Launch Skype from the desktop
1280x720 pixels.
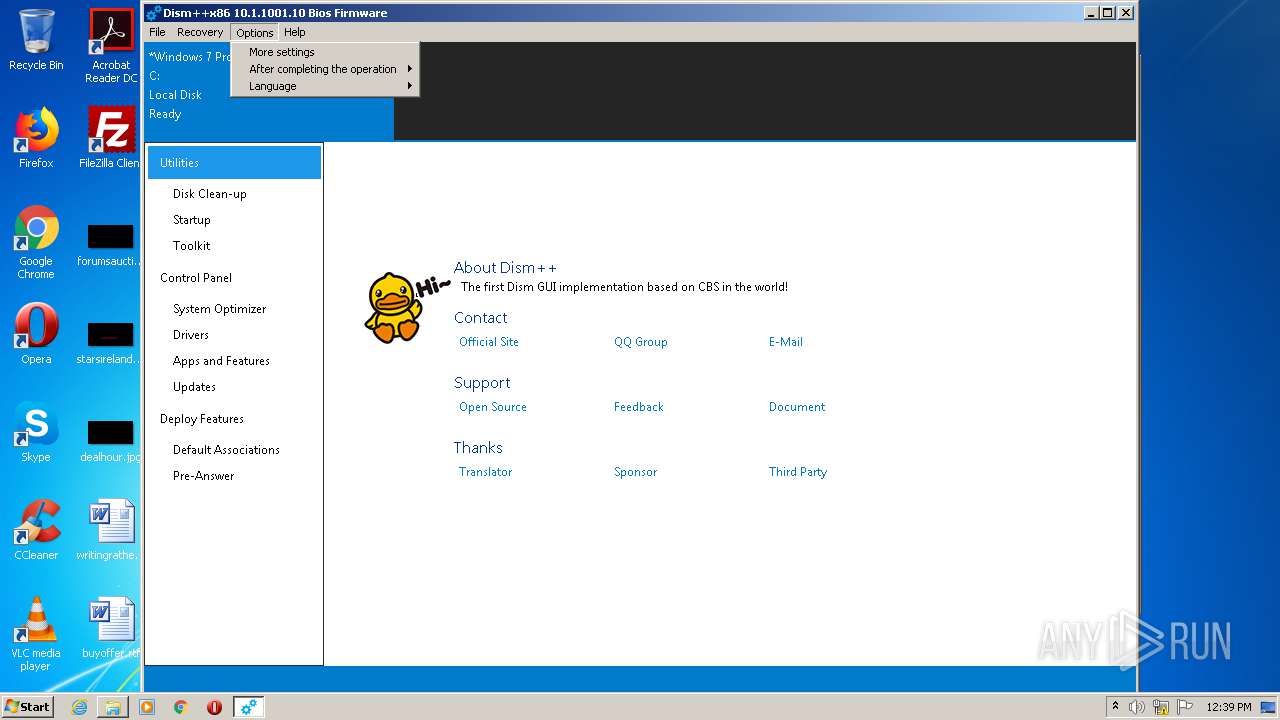coord(36,432)
